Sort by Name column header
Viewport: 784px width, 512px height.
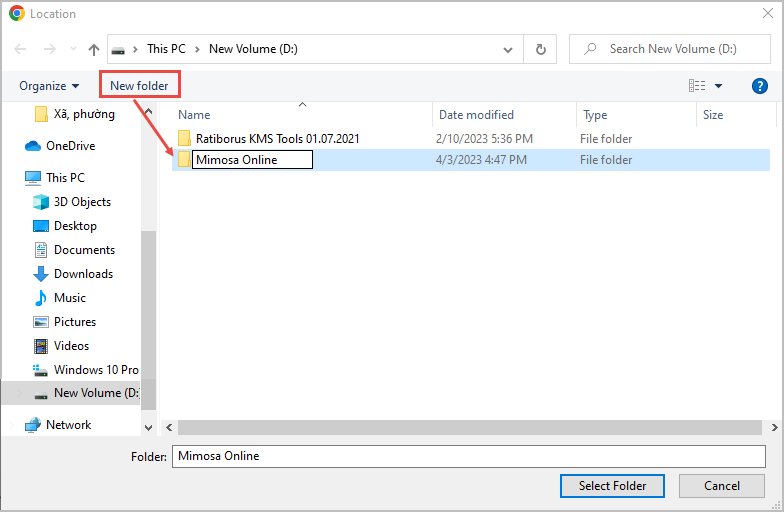tap(194, 115)
